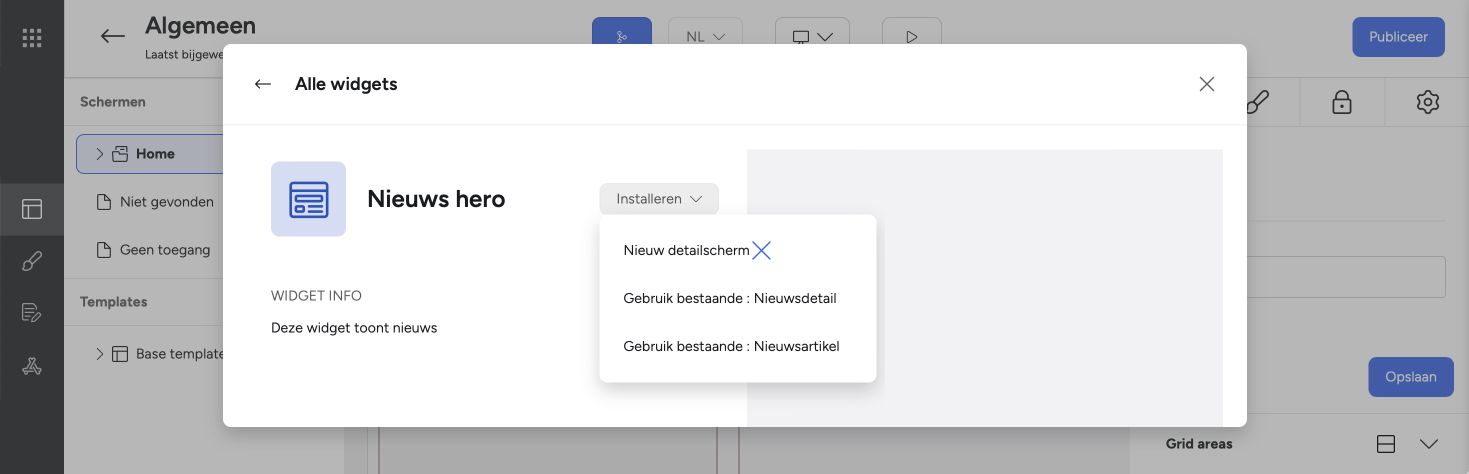Open the paintbrush style tab in right panel
The width and height of the screenshot is (1469, 474).
tap(1258, 102)
